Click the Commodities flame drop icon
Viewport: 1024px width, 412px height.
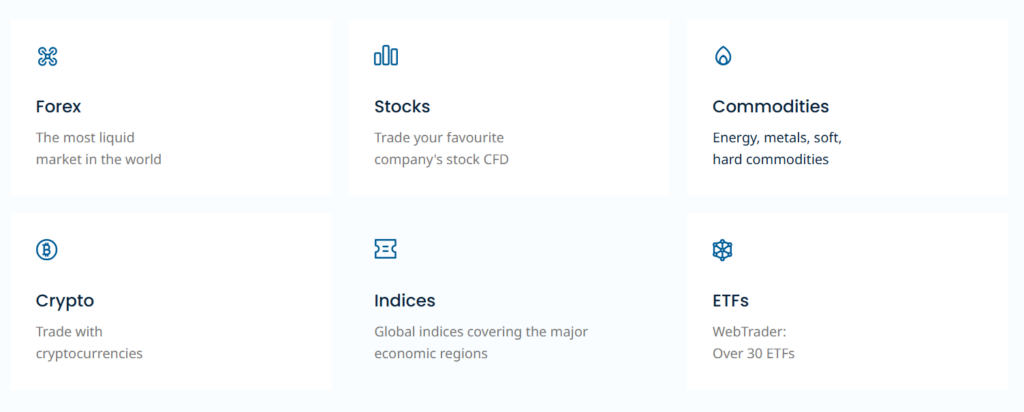[723, 56]
